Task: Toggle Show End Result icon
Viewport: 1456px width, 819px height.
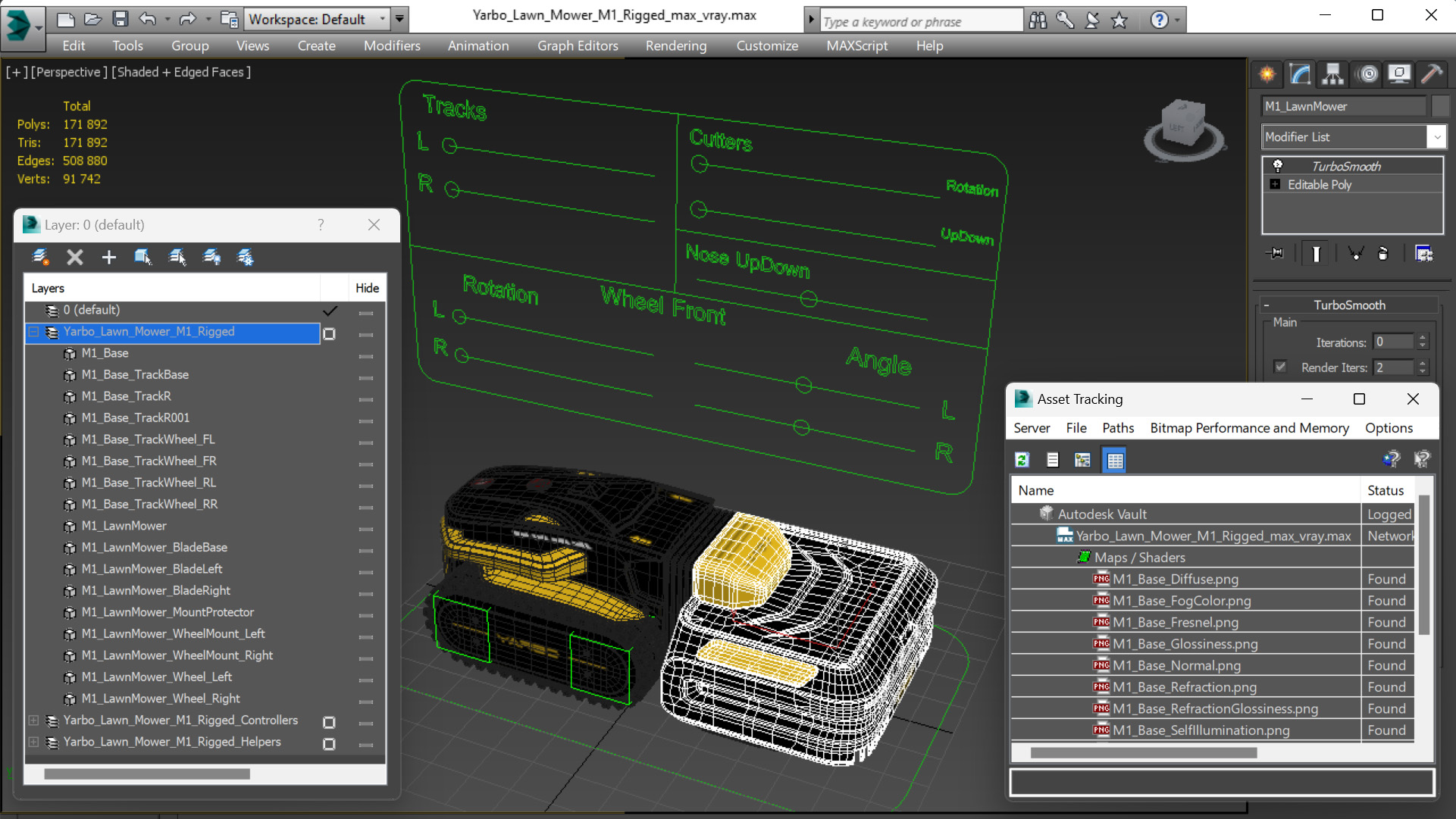Action: (x=1316, y=254)
